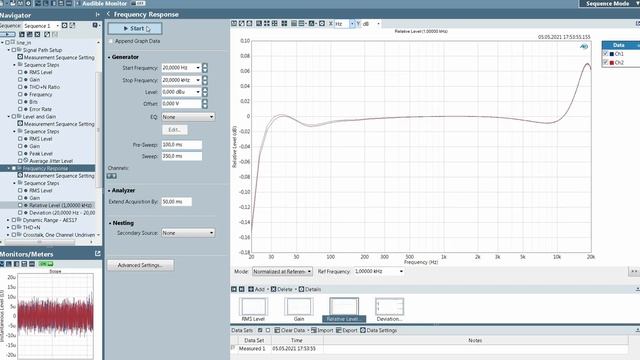Select Frequency Response in Navigator tree
Viewport: 640px width, 360px height.
click(x=45, y=169)
